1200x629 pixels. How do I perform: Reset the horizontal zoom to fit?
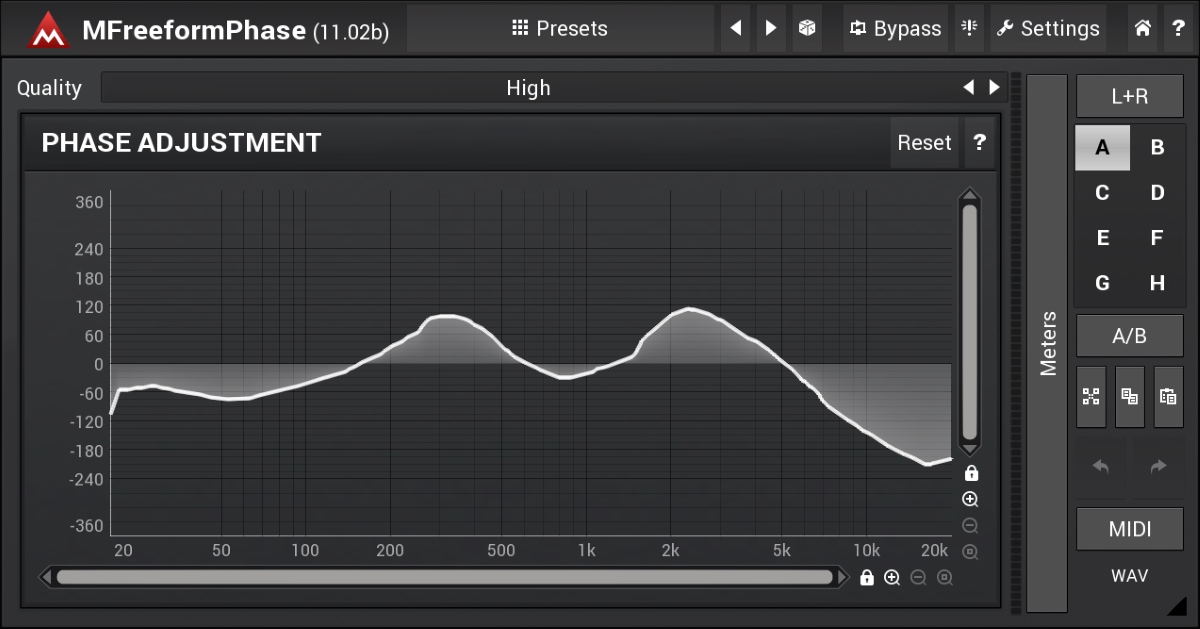click(x=944, y=577)
